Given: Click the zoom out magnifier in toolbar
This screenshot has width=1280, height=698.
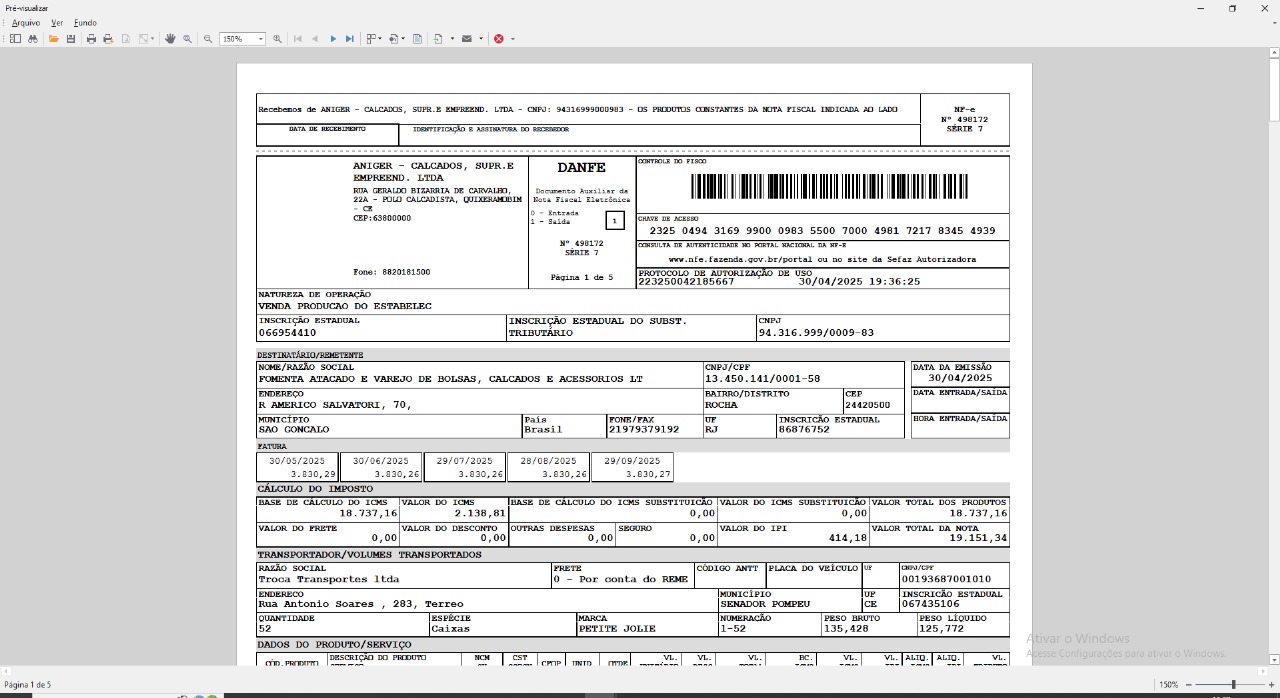Looking at the screenshot, I should pos(208,39).
